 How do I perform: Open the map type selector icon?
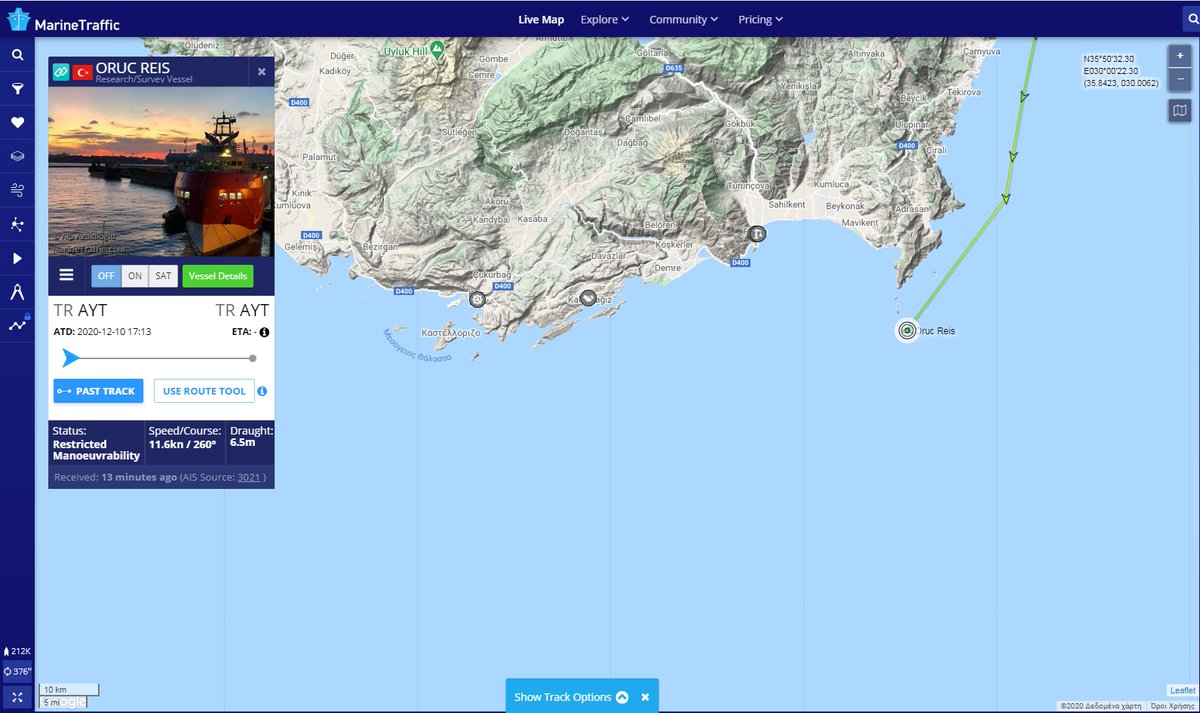pyautogui.click(x=1179, y=110)
